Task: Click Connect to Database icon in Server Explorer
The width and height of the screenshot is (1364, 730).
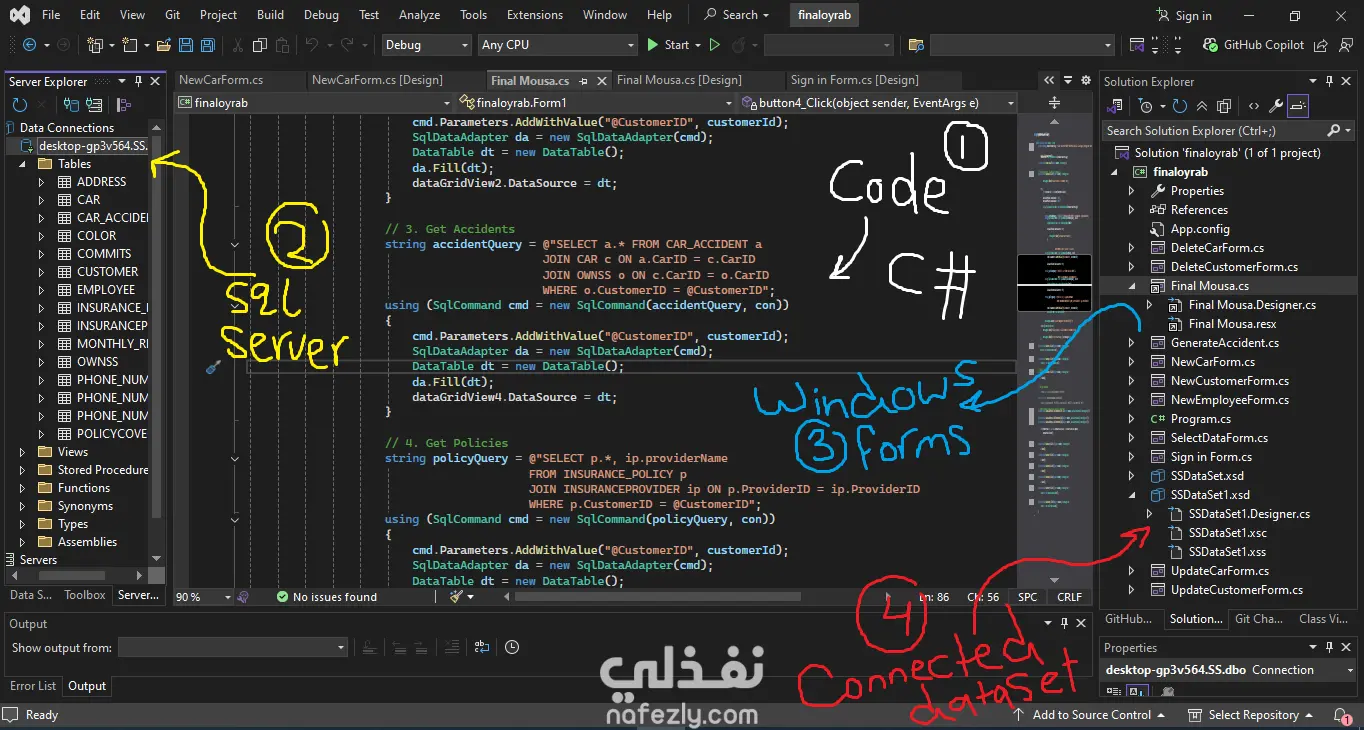Action: click(72, 105)
